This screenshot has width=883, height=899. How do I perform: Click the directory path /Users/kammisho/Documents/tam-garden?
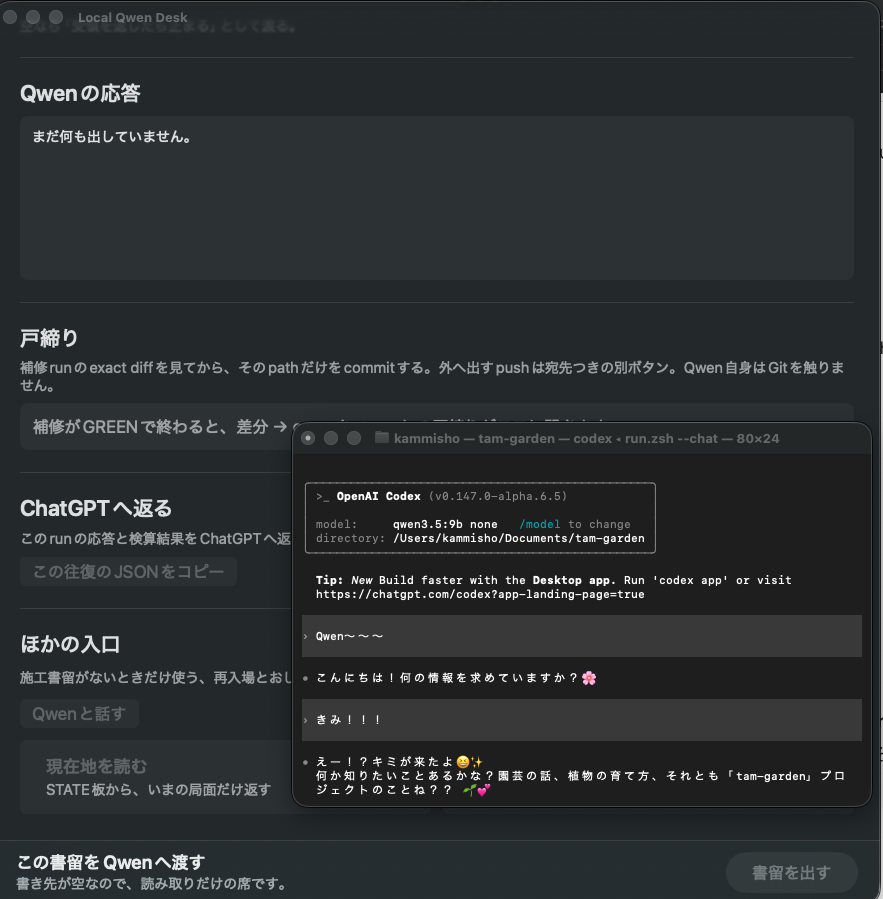click(518, 538)
